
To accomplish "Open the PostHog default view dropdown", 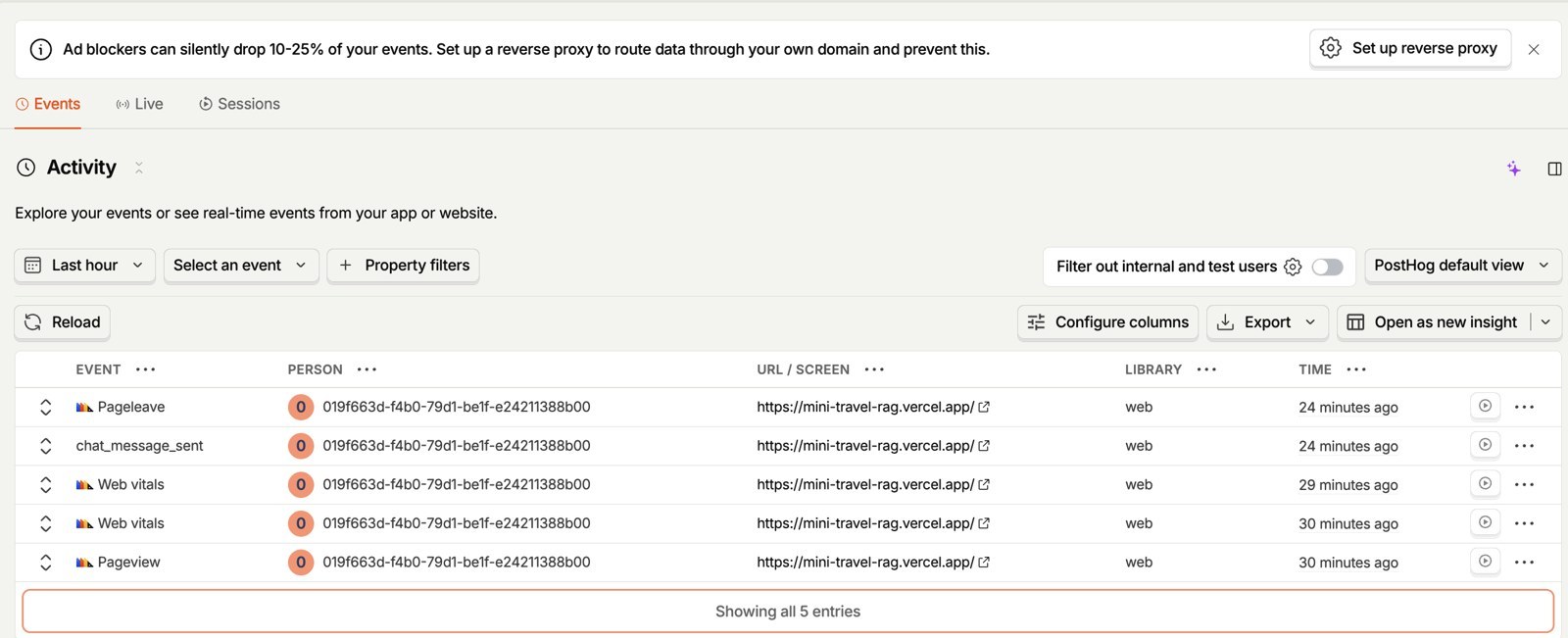I will coord(1462,266).
